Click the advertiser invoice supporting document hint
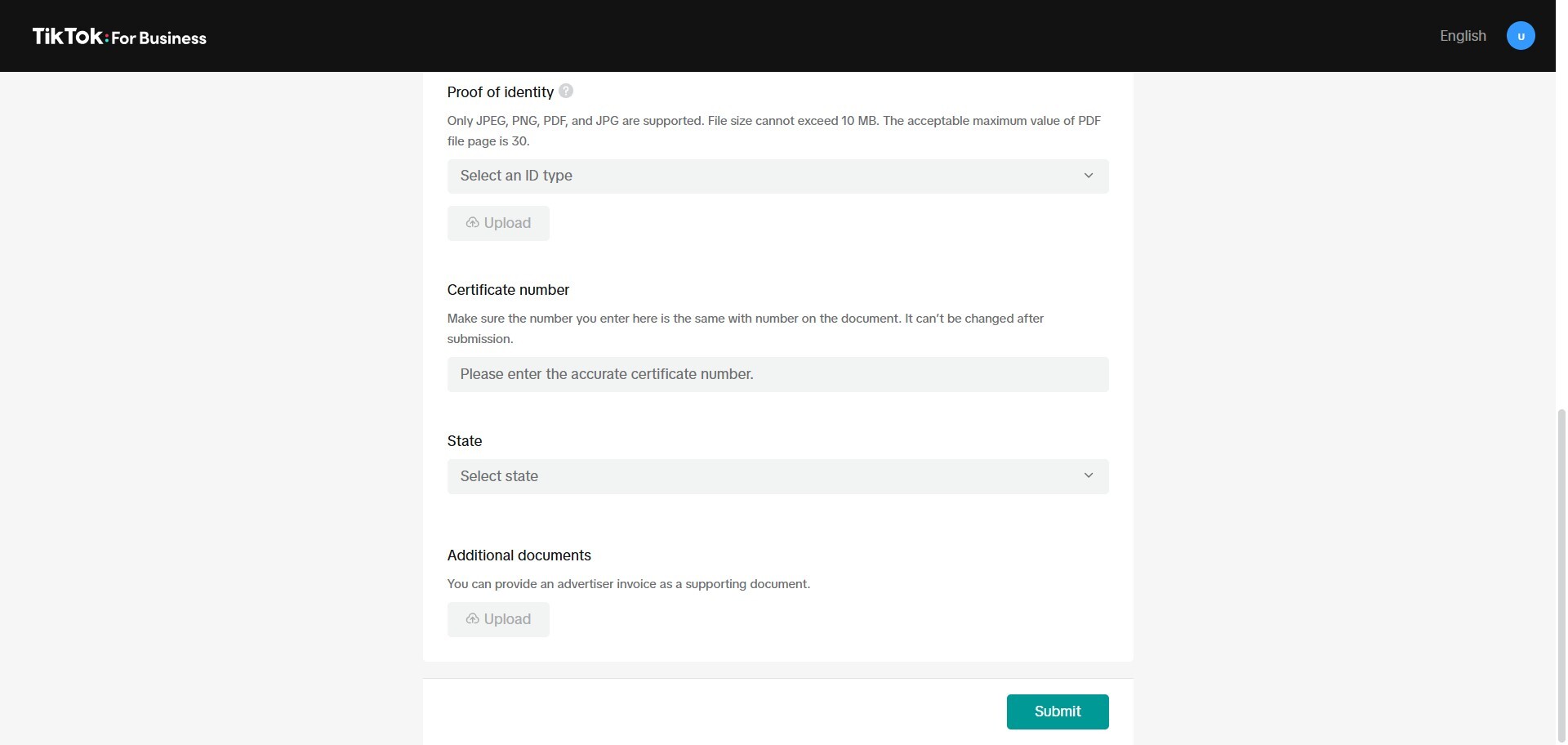1568x745 pixels. click(628, 584)
